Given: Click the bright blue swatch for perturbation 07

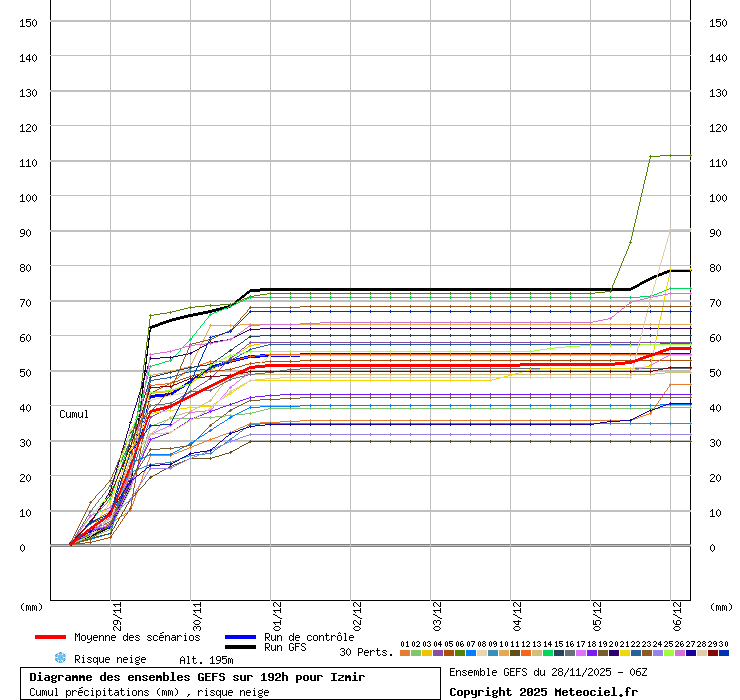Looking at the screenshot, I should point(471,653).
